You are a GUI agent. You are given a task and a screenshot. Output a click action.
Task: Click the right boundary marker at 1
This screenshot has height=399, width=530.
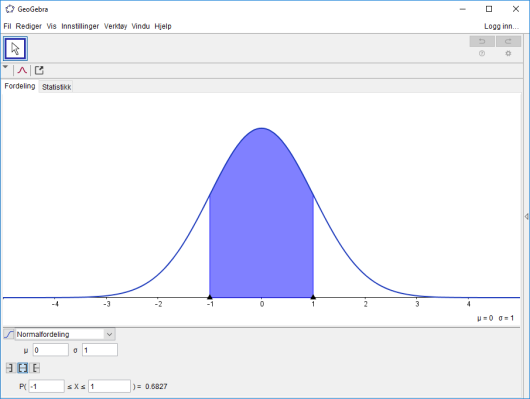click(313, 297)
